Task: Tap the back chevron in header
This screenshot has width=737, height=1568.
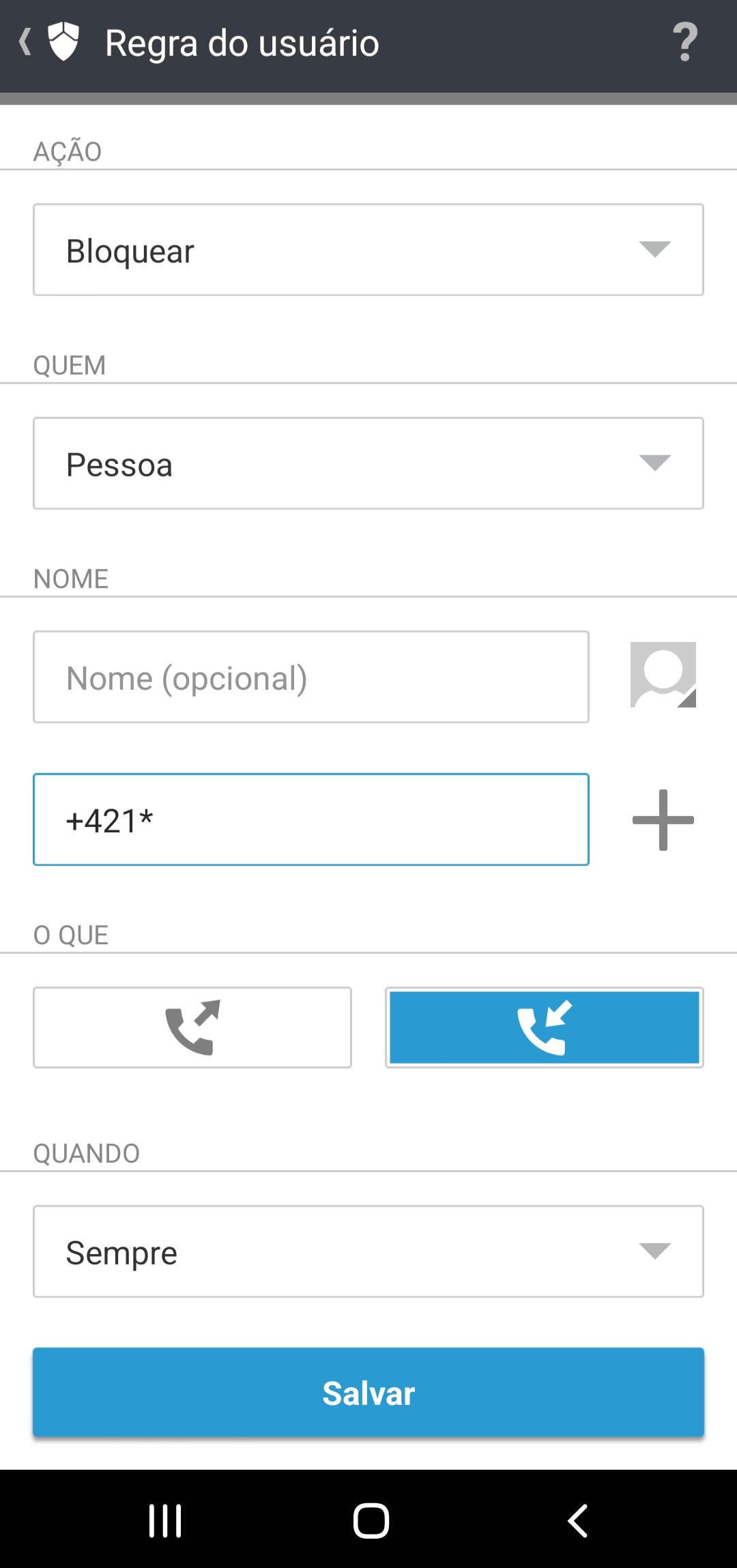Action: 25,42
